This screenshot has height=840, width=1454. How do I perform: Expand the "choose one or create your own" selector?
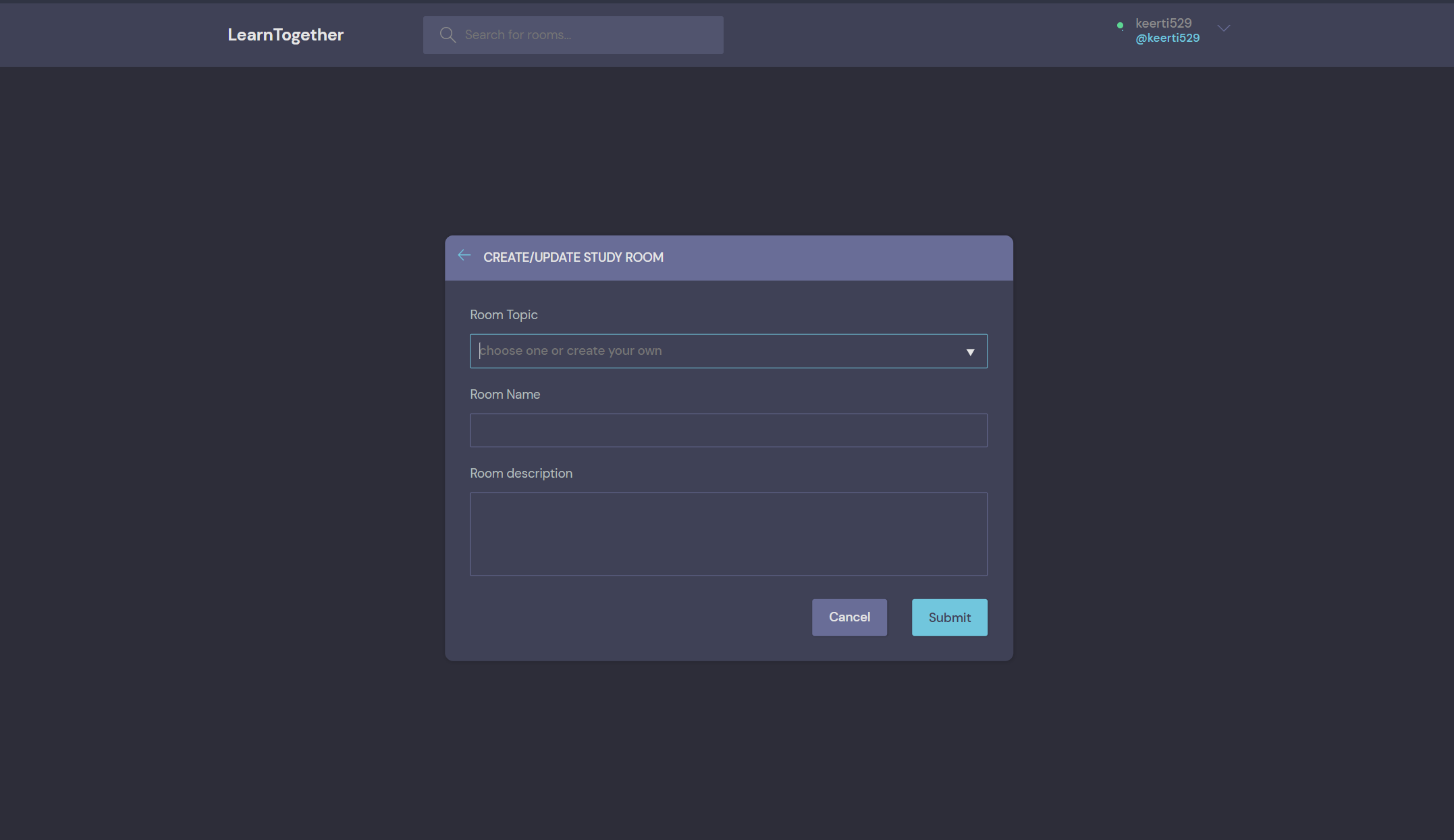[728, 351]
